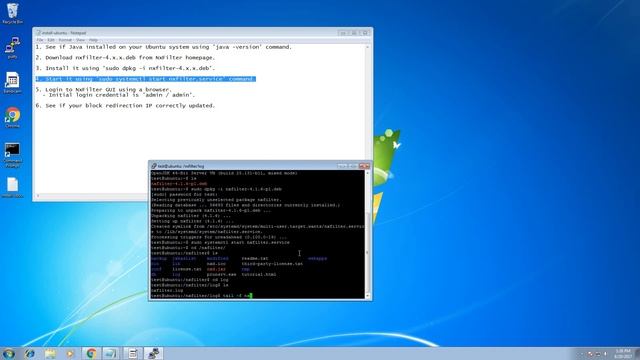Close the Notepad window
Screen dimensions: 640x360
coord(365,33)
